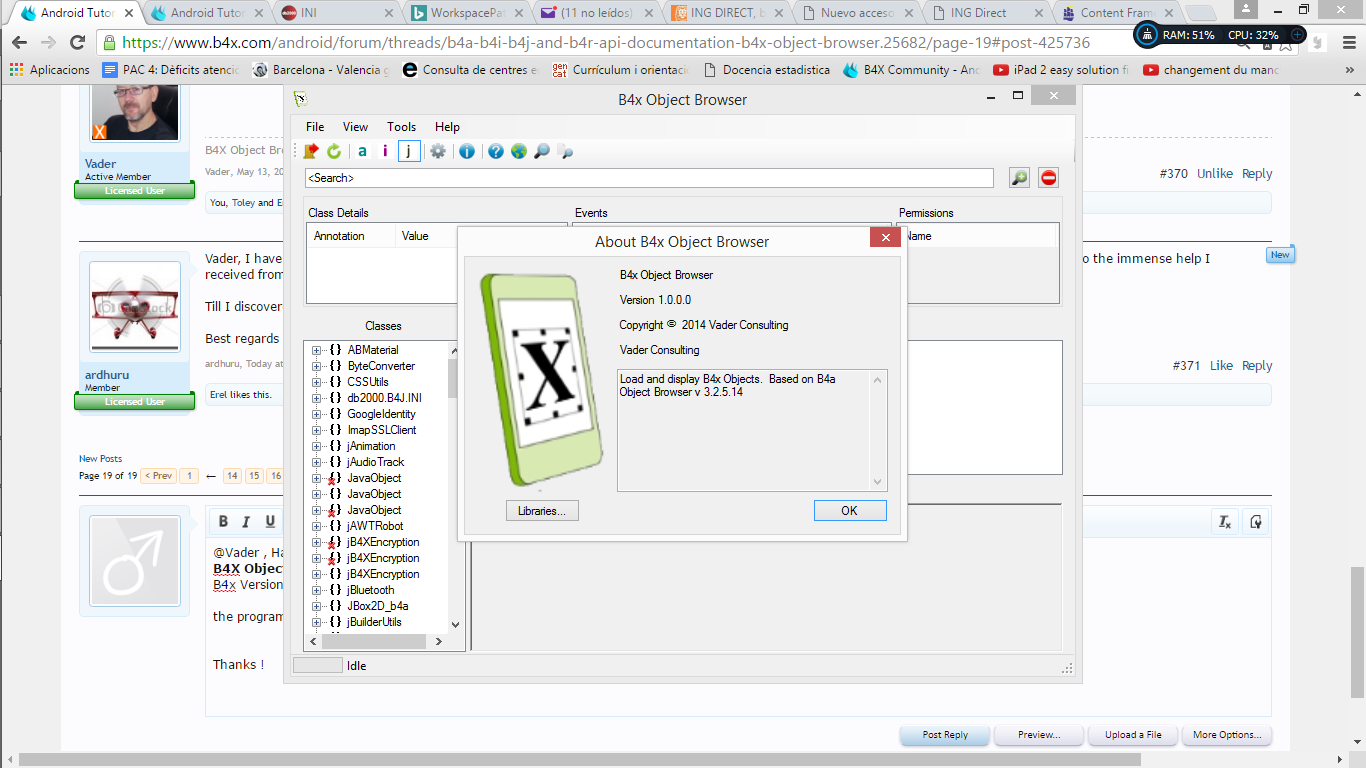Image resolution: width=1366 pixels, height=768 pixels.
Task: Click the Unlike link on post #370
Action: (x=1215, y=174)
